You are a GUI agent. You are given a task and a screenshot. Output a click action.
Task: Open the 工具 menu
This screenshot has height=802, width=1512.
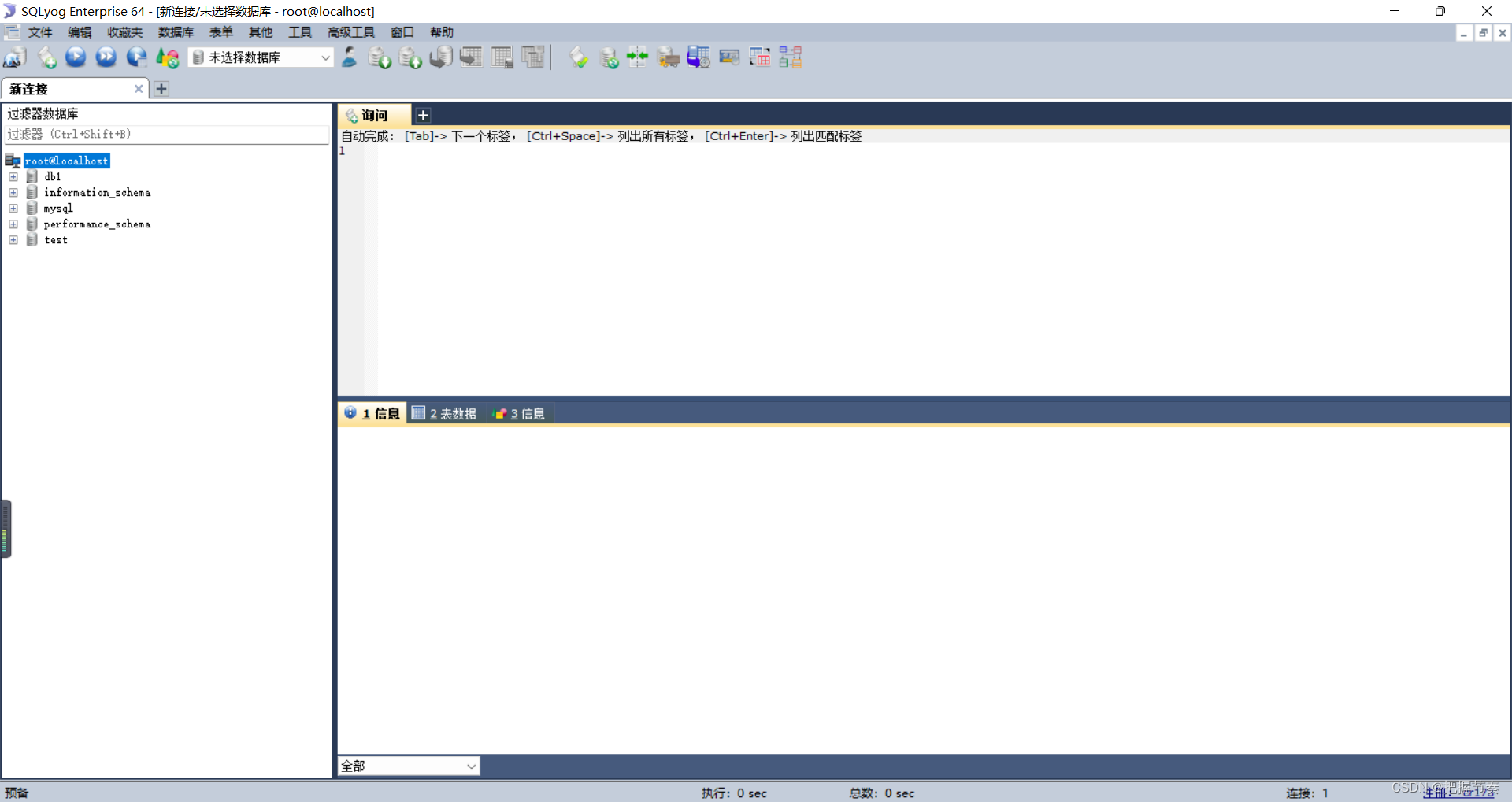point(299,32)
